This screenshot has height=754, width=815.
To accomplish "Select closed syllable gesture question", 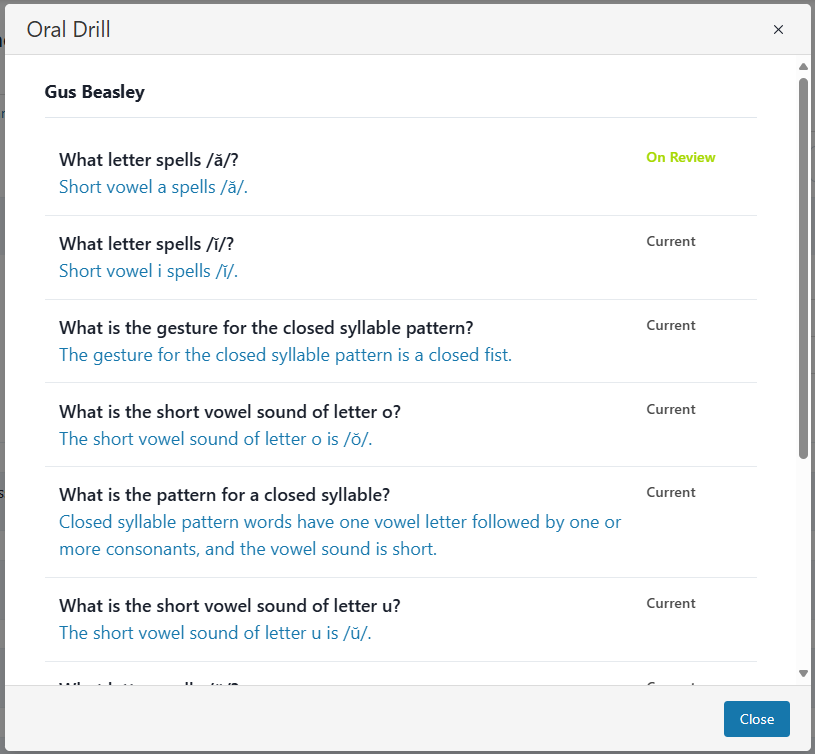I will tap(266, 328).
